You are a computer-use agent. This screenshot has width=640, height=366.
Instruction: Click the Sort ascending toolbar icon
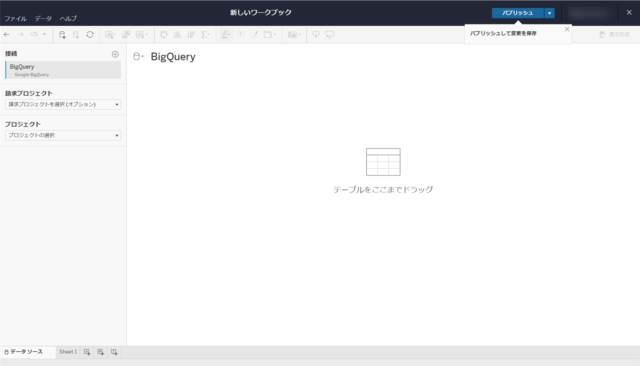tap(177, 35)
